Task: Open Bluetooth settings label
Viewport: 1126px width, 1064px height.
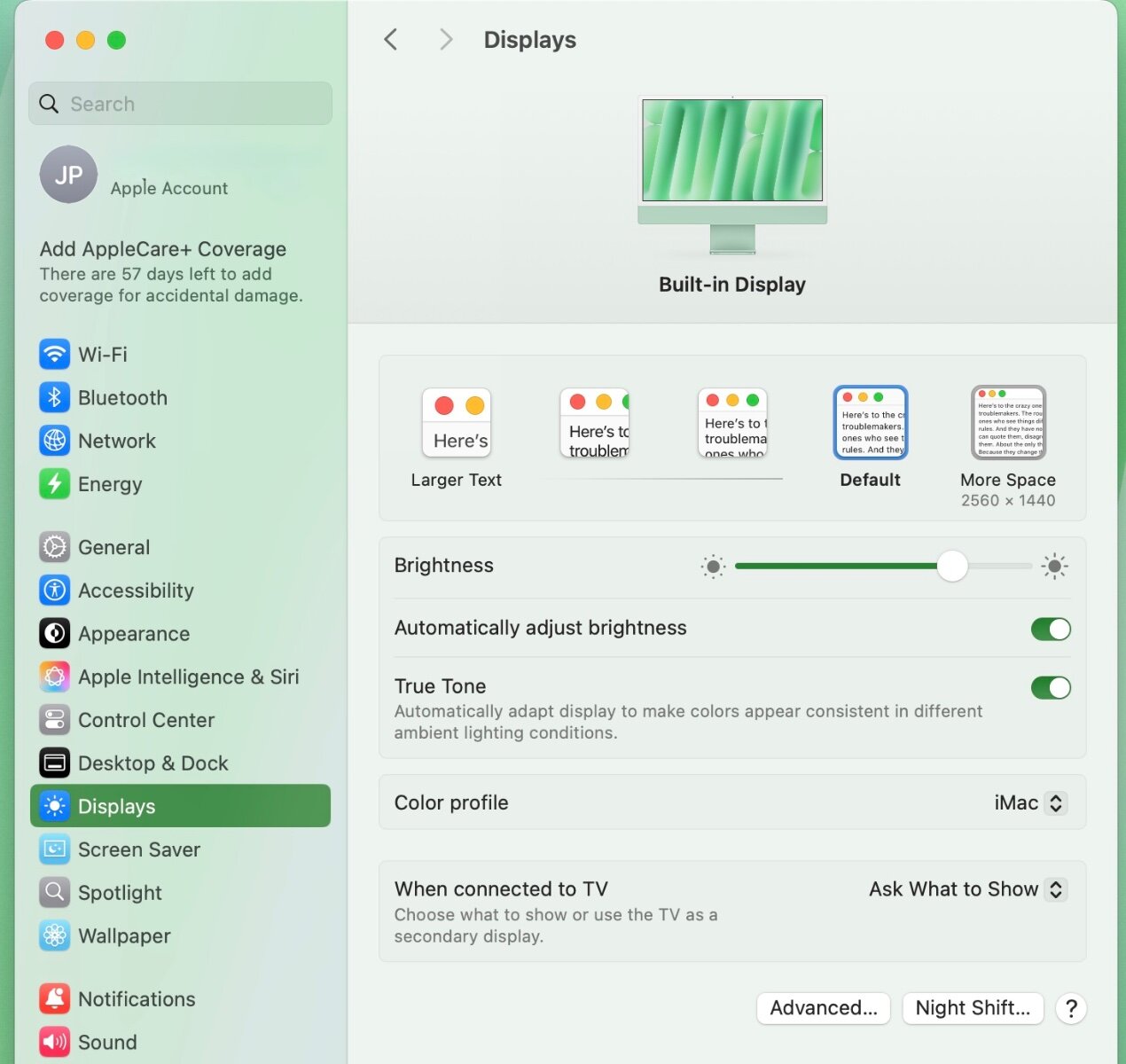Action: point(122,397)
